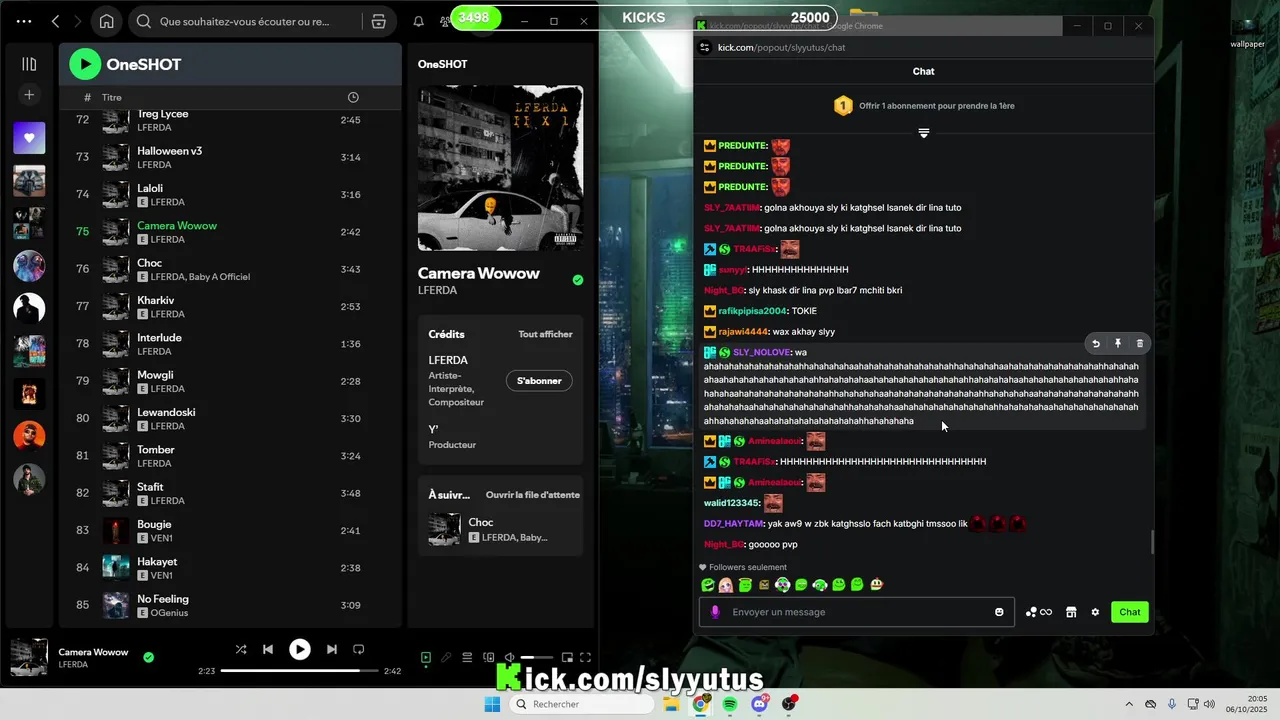Toggle Your Library sidebar icon
The width and height of the screenshot is (1280, 720).
tap(29, 64)
